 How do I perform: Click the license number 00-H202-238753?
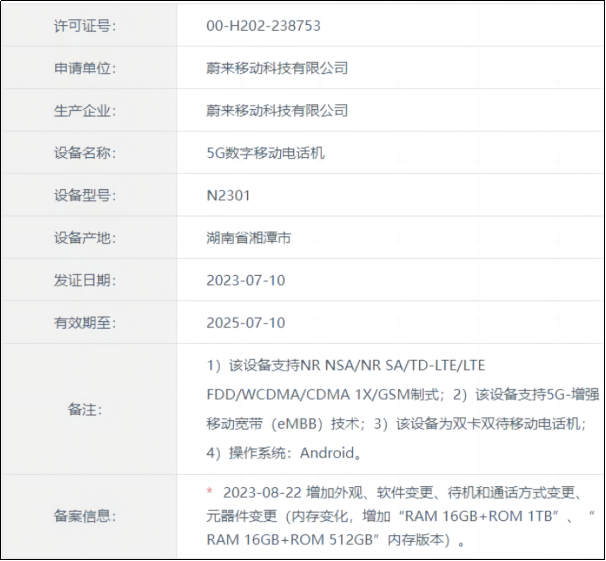[263, 26]
